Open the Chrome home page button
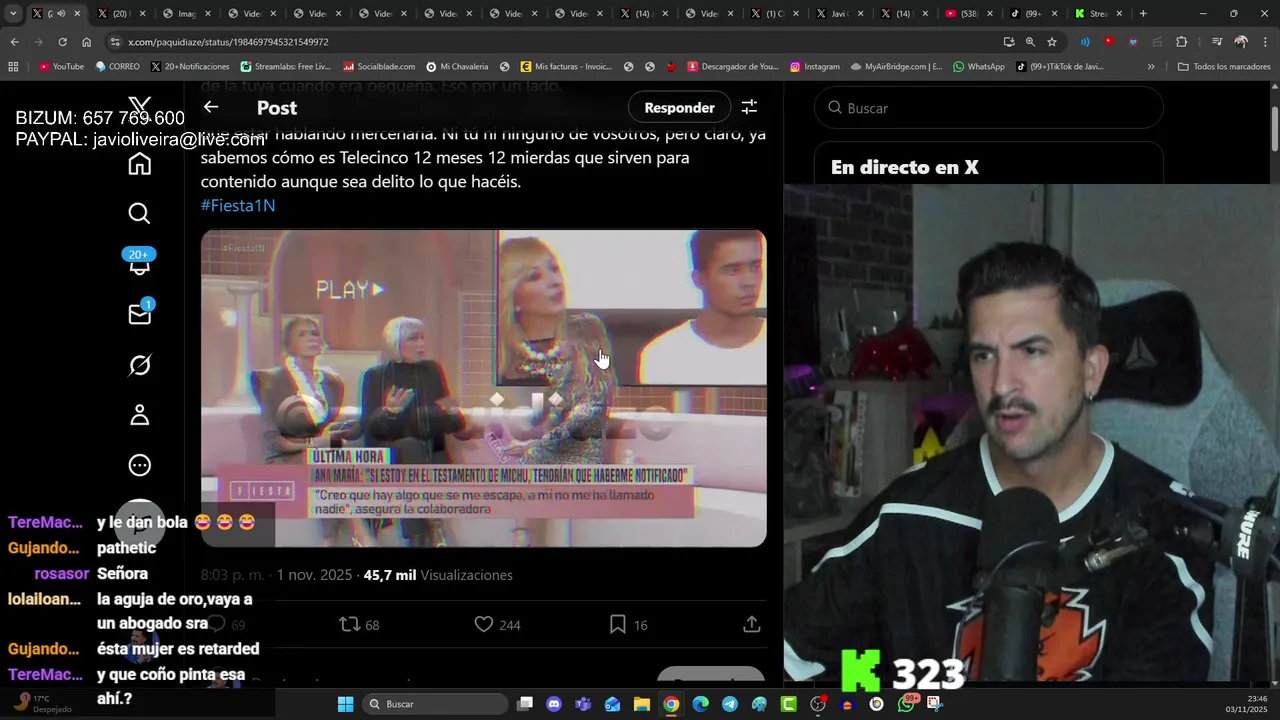Image resolution: width=1280 pixels, height=720 pixels. point(87,42)
